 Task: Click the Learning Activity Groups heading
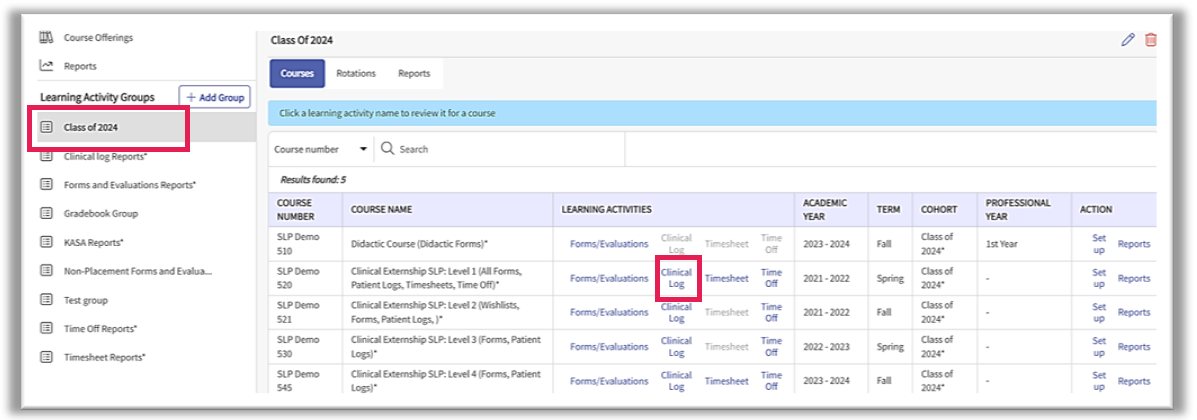[x=97, y=97]
